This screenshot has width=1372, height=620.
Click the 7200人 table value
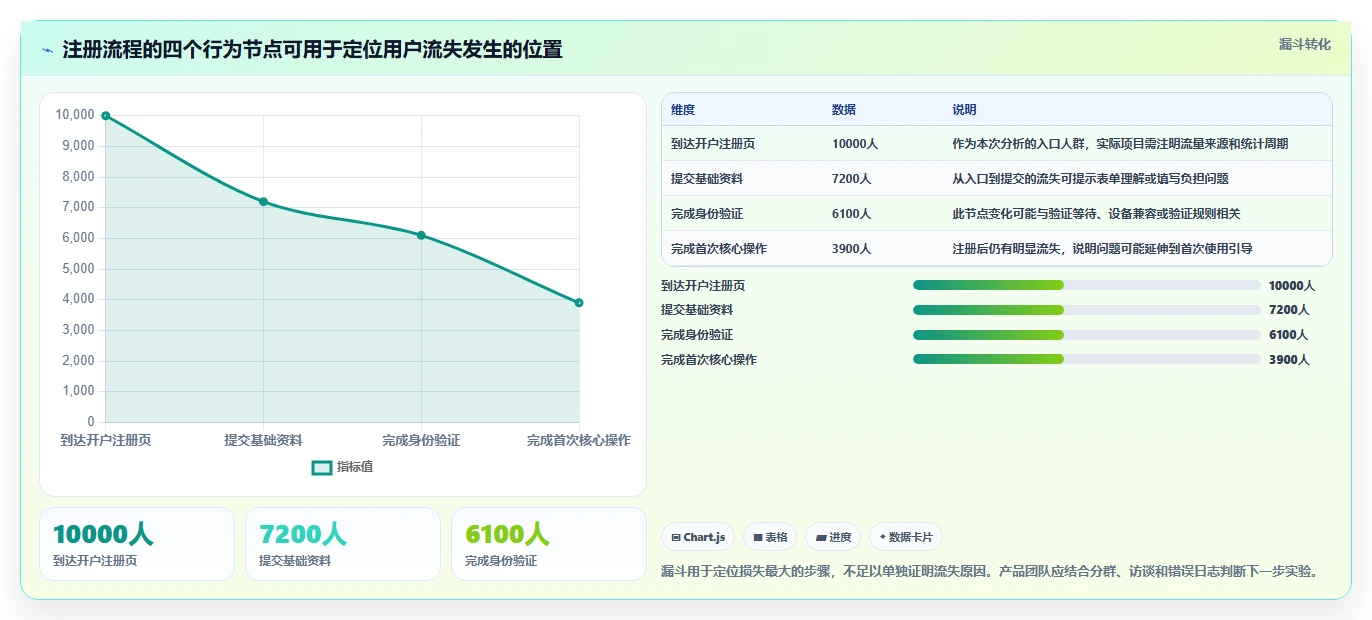click(x=852, y=179)
